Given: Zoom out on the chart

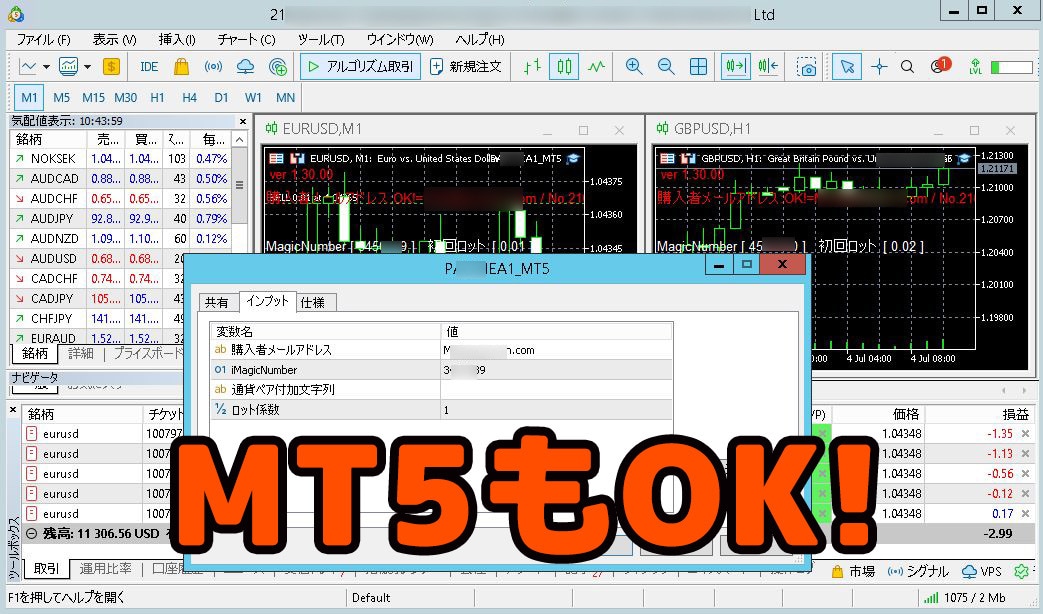Looking at the screenshot, I should pos(666,67).
